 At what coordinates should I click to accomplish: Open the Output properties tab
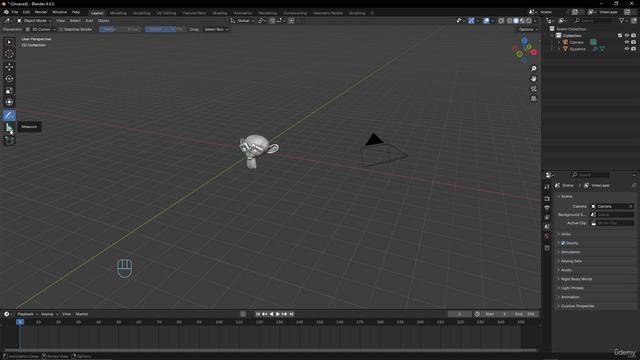pos(547,208)
